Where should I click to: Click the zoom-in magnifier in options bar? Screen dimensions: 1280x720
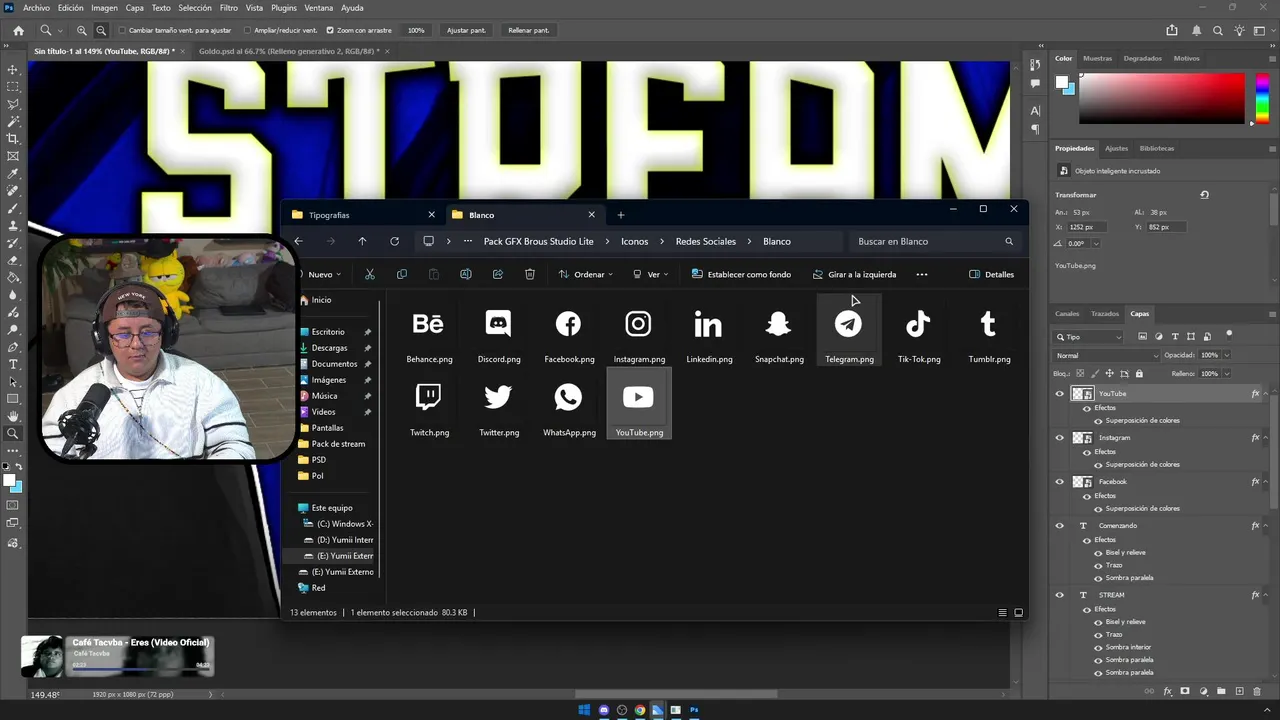[x=82, y=30]
